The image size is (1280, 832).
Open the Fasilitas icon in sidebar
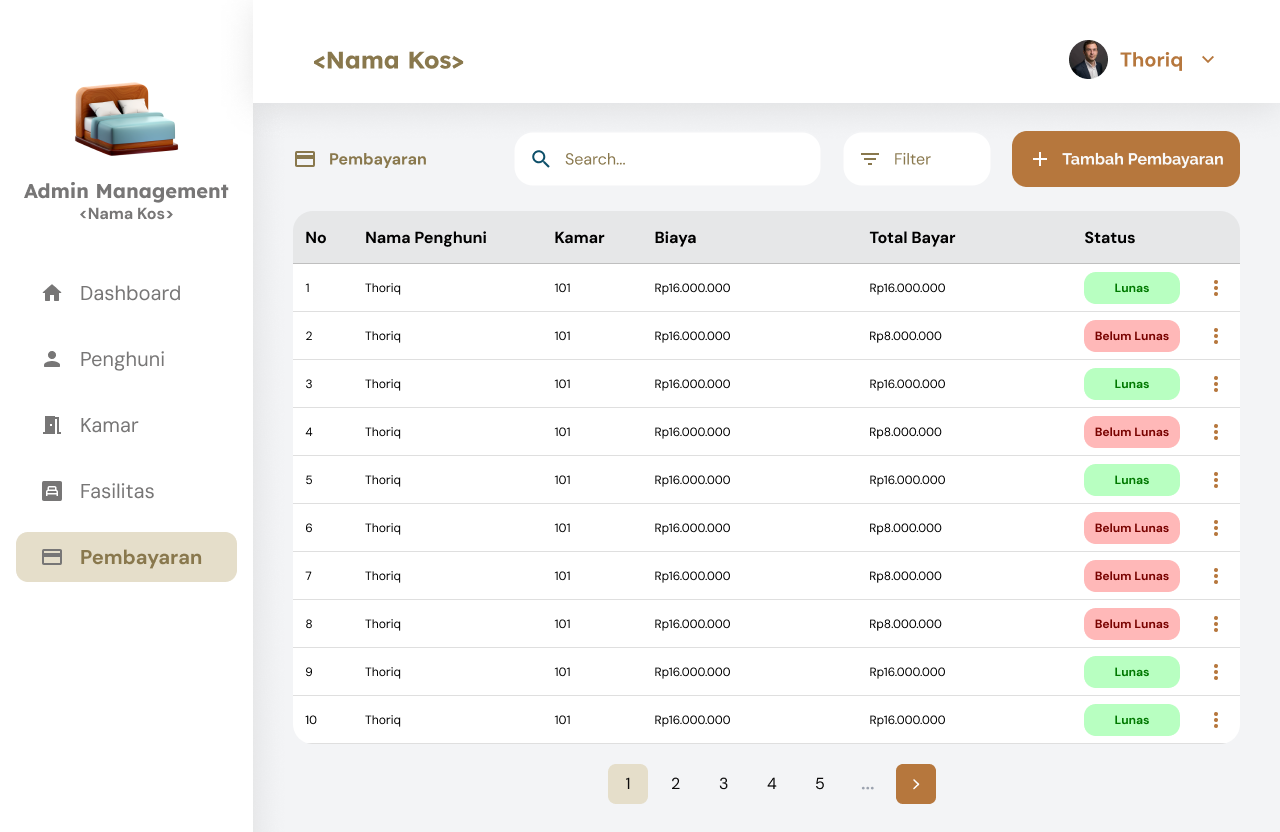[50, 490]
